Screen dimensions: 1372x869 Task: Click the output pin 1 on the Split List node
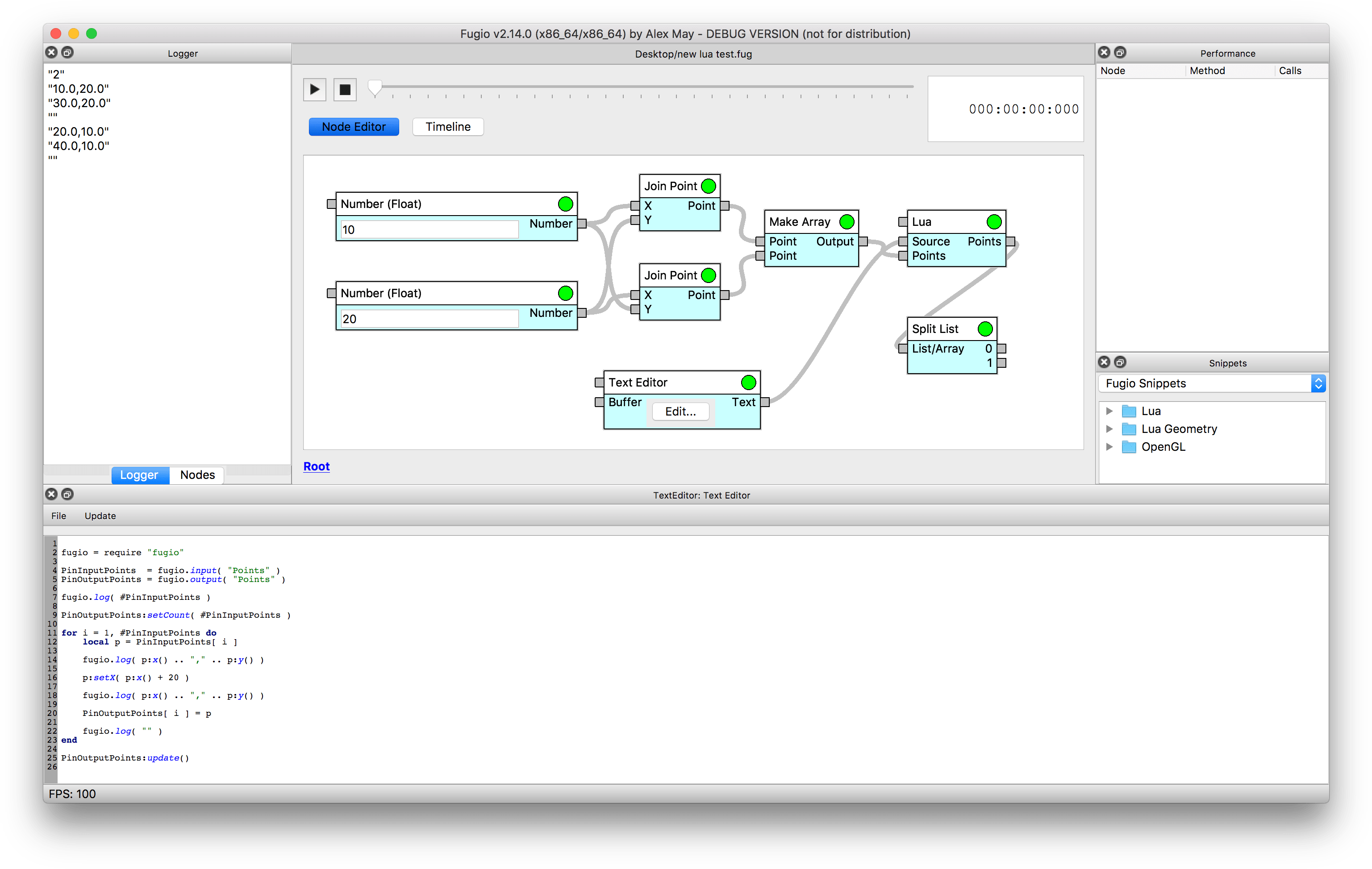pos(1001,363)
